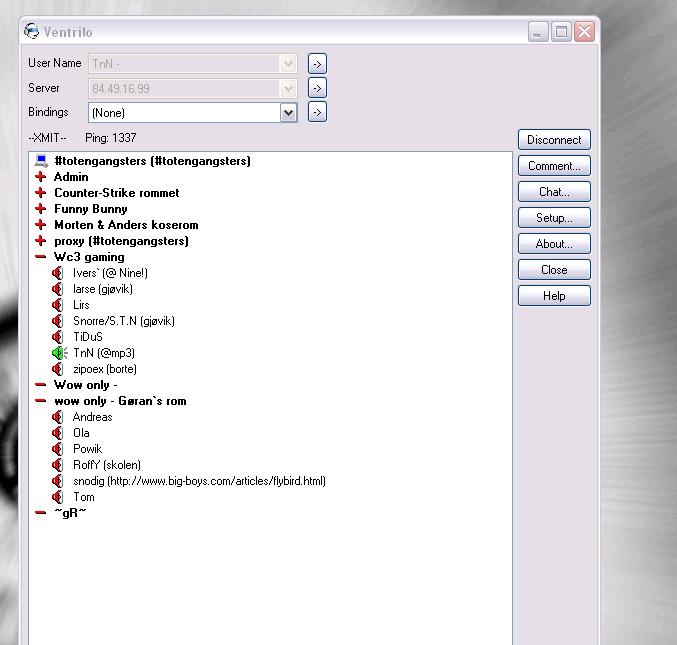The height and width of the screenshot is (645, 677).
Task: Click the green talking speaker icon for TnN
Action: (x=60, y=353)
